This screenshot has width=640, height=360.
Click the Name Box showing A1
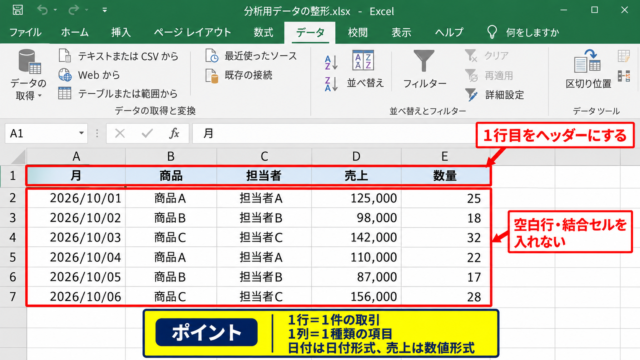click(40, 133)
